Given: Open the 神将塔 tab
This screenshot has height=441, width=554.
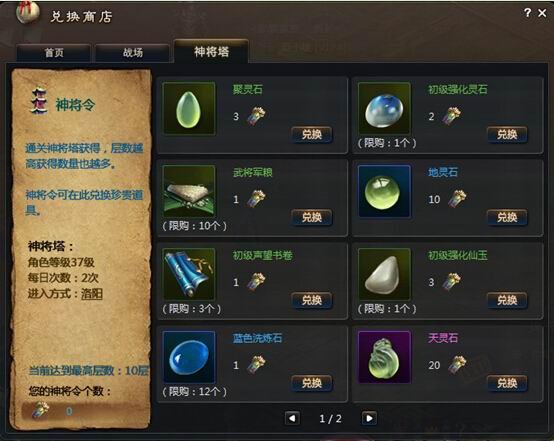Looking at the screenshot, I should (x=211, y=52).
